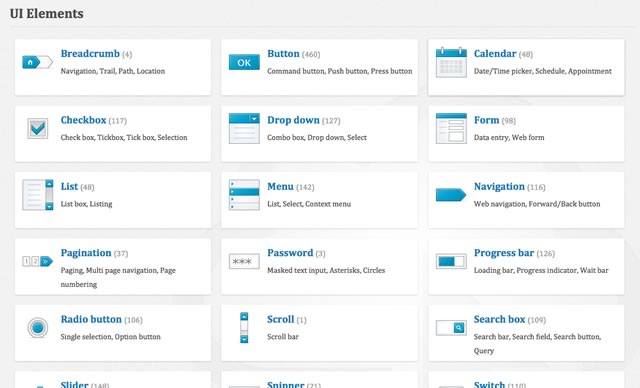Open the Menu category link
This screenshot has width=640, height=388.
point(280,186)
